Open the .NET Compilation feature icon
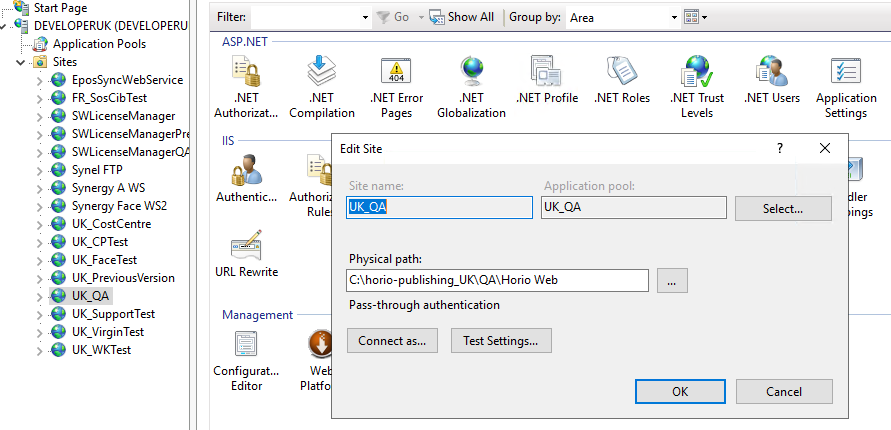This screenshot has height=430, width=891. [x=322, y=71]
